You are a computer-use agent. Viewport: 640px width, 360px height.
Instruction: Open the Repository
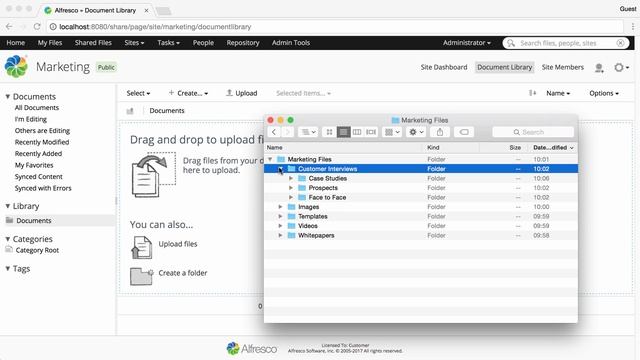tap(243, 42)
